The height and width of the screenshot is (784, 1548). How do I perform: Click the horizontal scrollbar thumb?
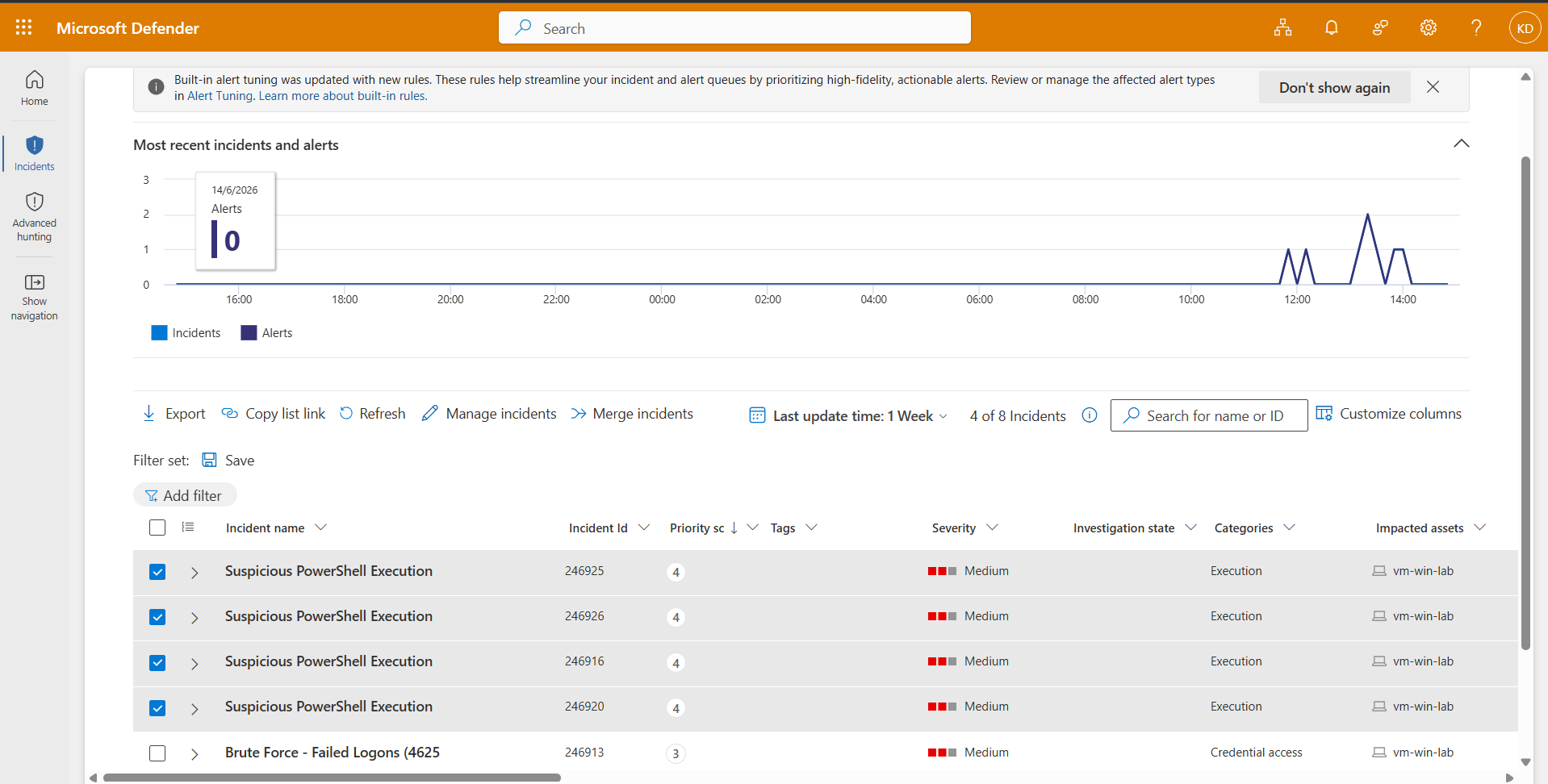click(332, 778)
